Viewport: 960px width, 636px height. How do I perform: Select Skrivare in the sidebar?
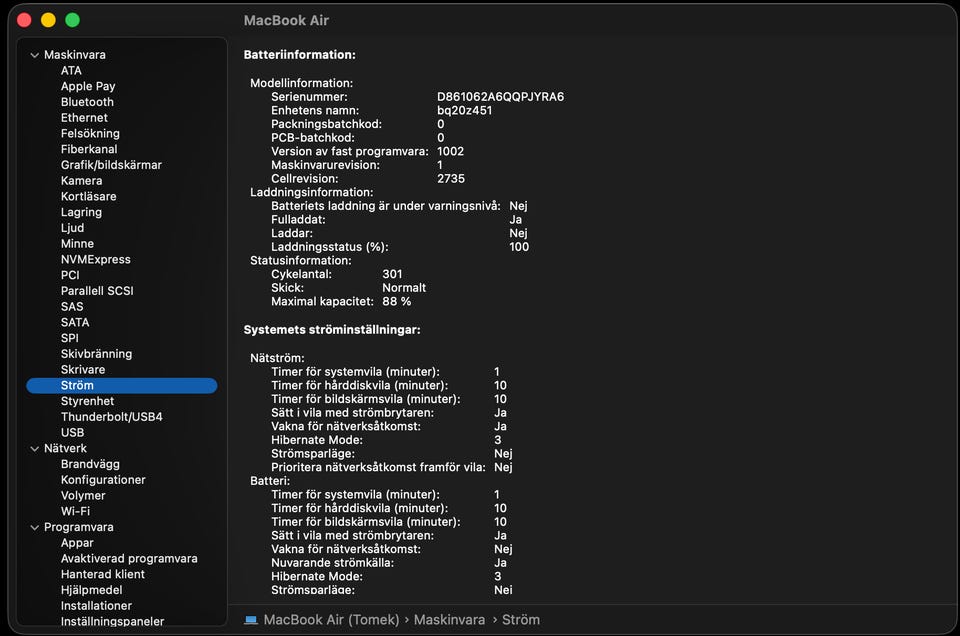coord(83,370)
